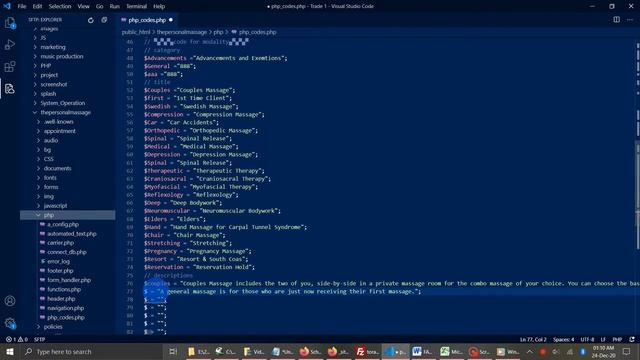
Task: Open the SFTP Explorer activity icon
Action: (10, 89)
